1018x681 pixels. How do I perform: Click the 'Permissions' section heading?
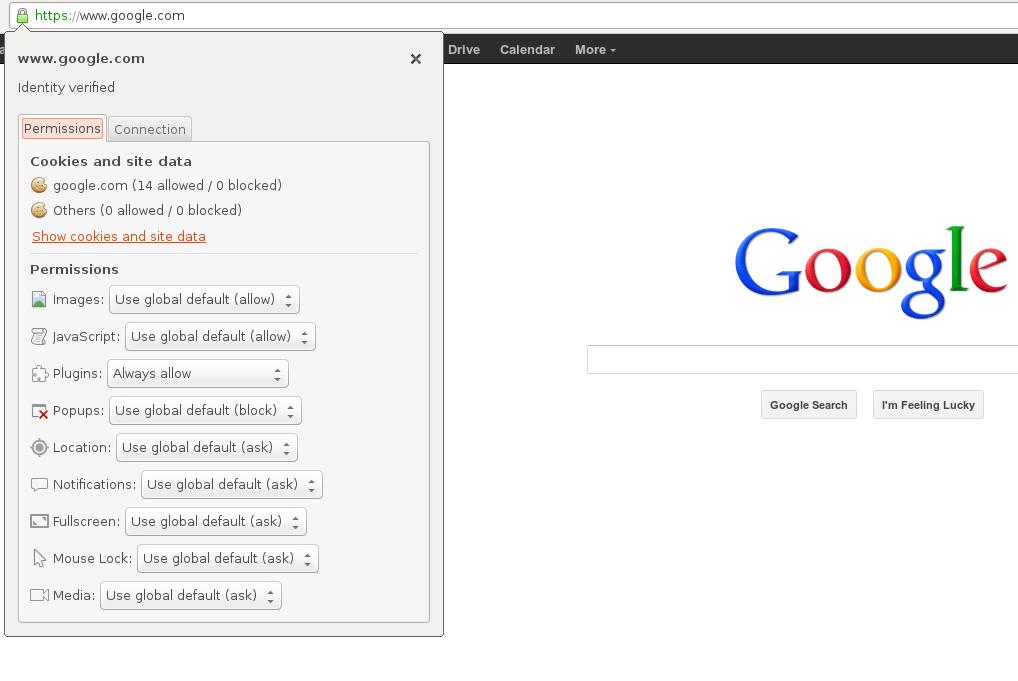point(74,269)
